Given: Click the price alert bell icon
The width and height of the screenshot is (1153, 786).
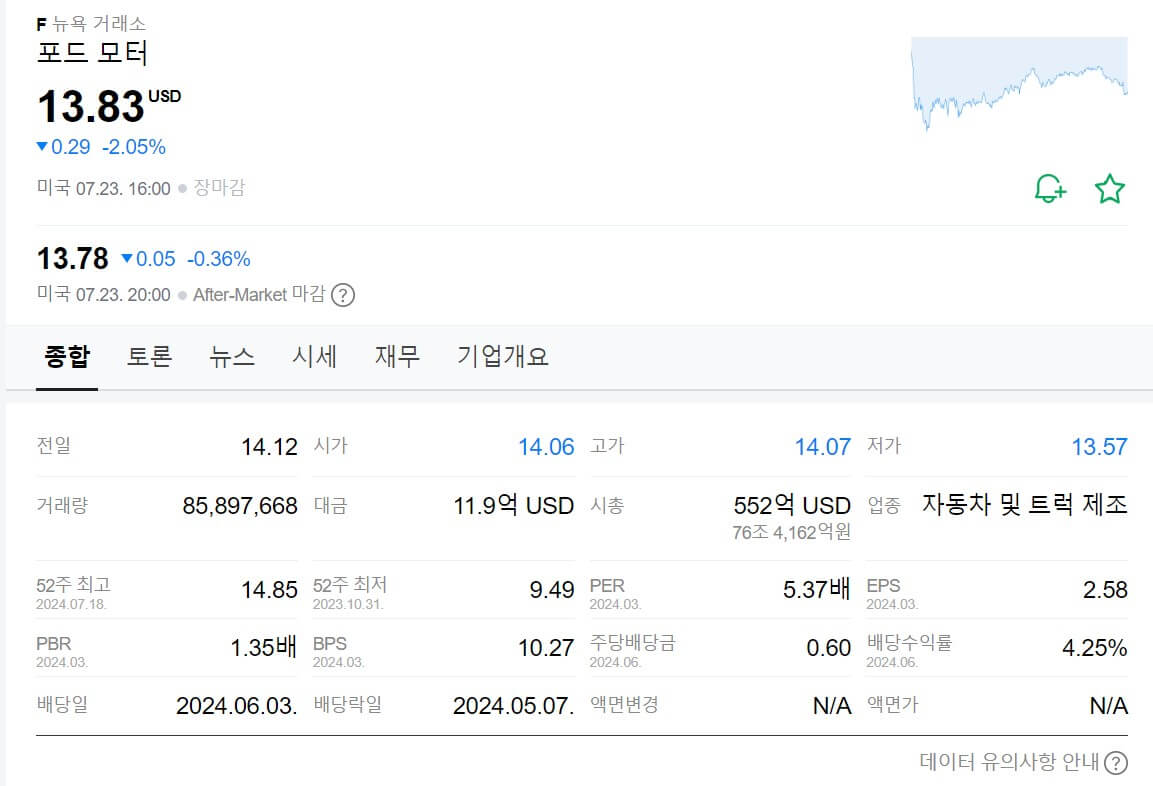Looking at the screenshot, I should (1048, 188).
